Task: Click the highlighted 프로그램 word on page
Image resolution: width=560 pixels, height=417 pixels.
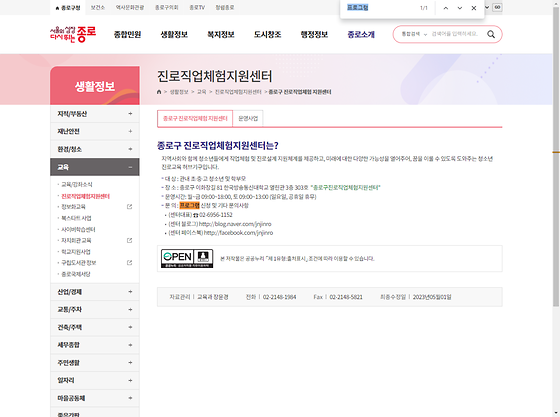Action: (x=189, y=205)
